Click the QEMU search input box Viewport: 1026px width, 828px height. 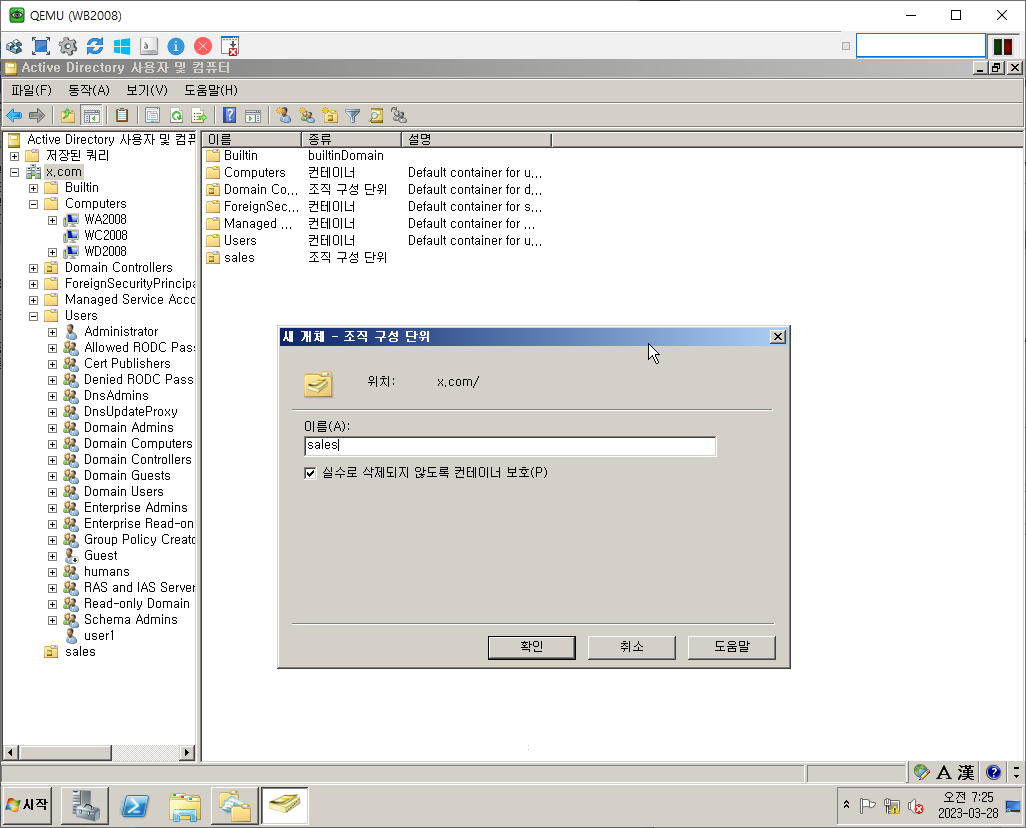pos(921,46)
